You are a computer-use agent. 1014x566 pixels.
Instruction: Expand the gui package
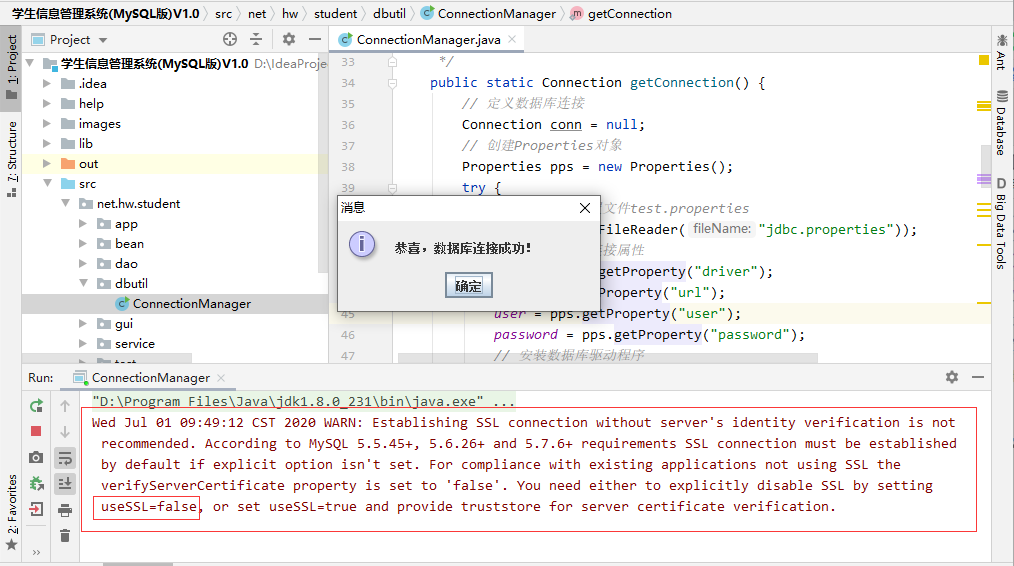pos(83,323)
